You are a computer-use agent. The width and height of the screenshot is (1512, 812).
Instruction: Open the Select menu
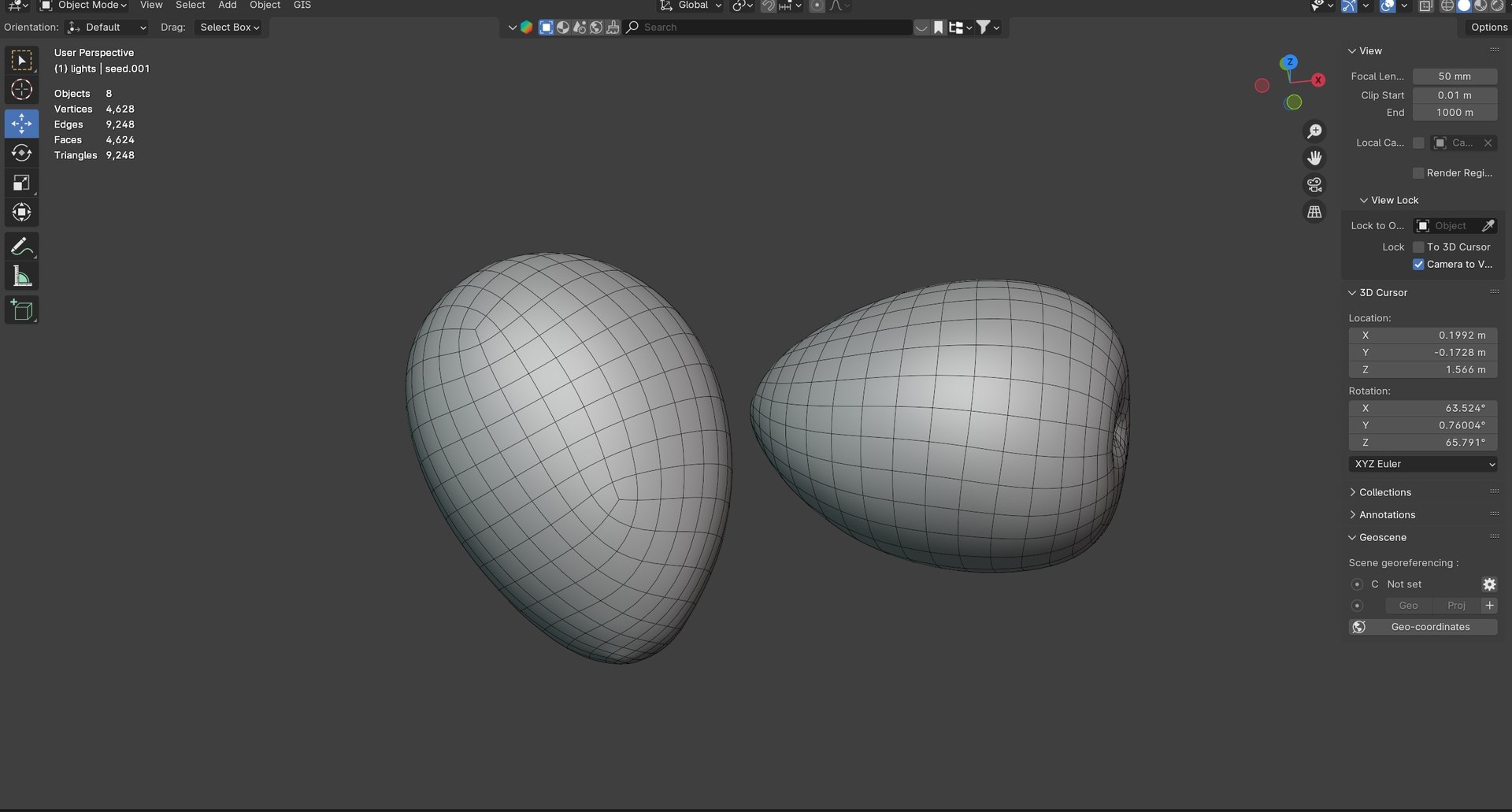tap(191, 6)
